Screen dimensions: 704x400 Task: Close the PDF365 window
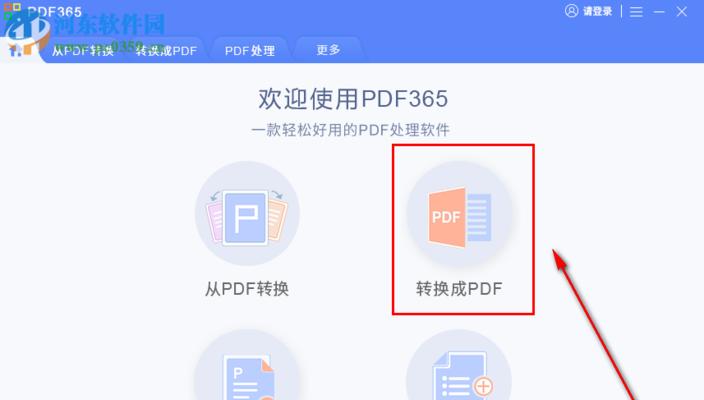tap(682, 12)
